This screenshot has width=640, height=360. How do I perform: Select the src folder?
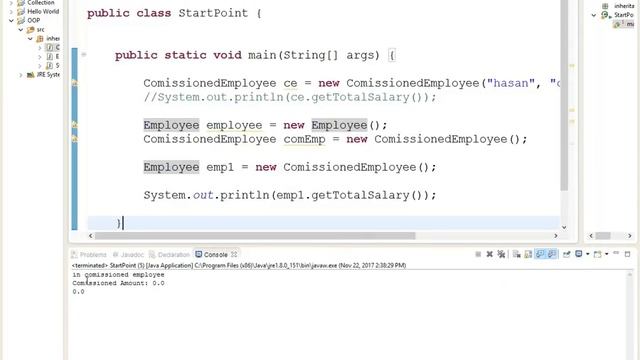point(36,30)
